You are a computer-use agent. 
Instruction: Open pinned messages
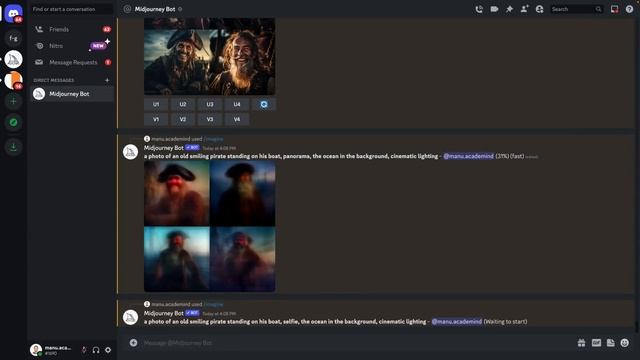509,9
